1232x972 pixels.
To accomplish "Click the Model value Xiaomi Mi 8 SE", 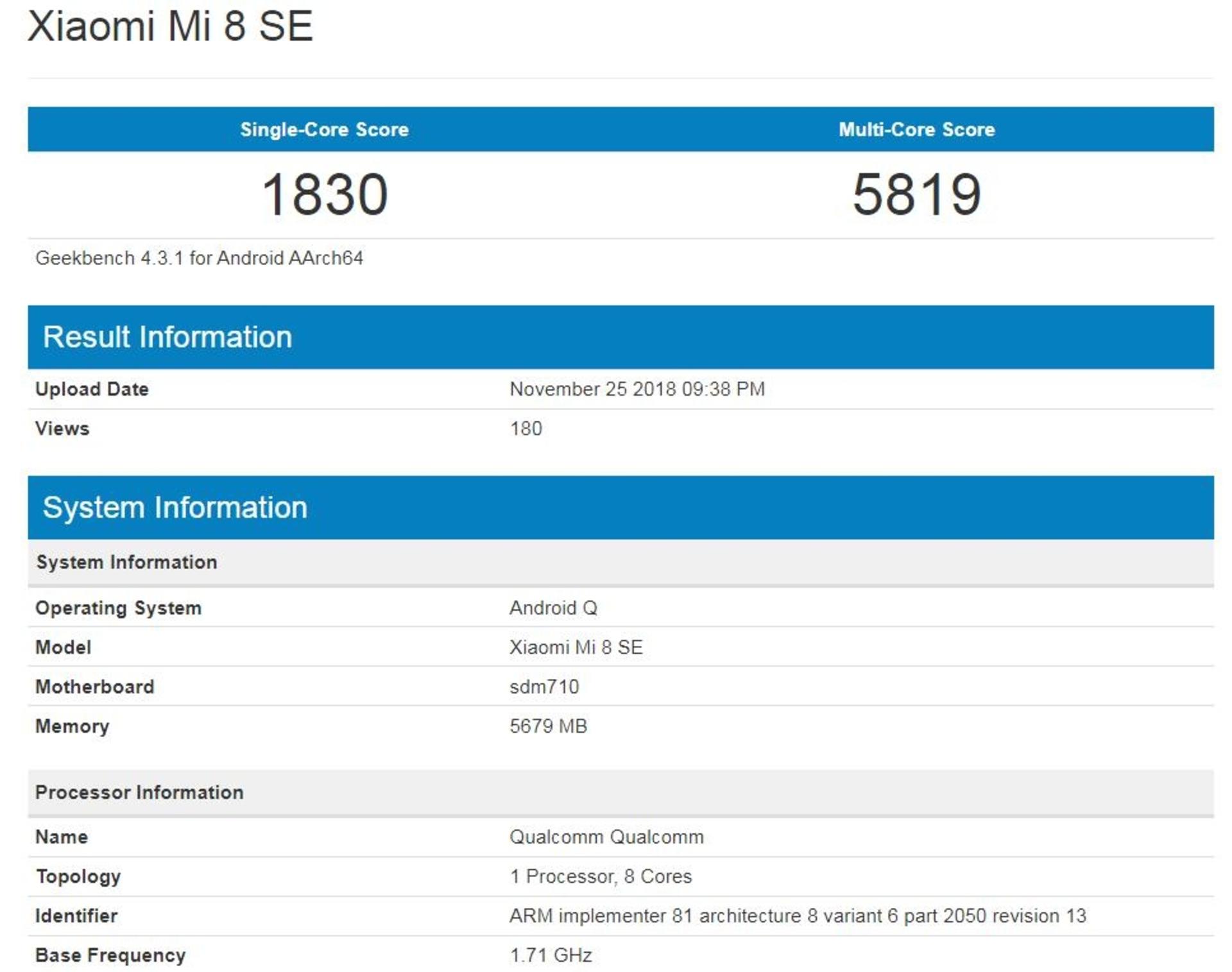I will (x=576, y=647).
